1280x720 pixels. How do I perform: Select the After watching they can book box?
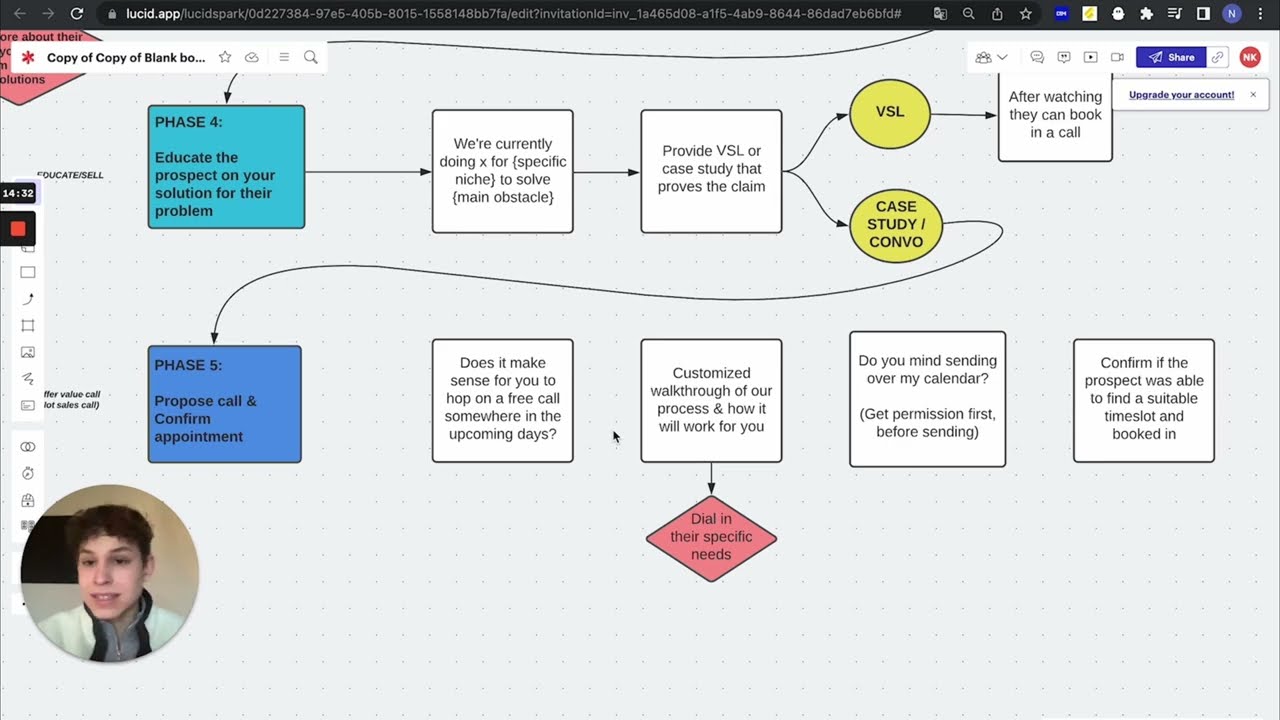click(x=1055, y=115)
